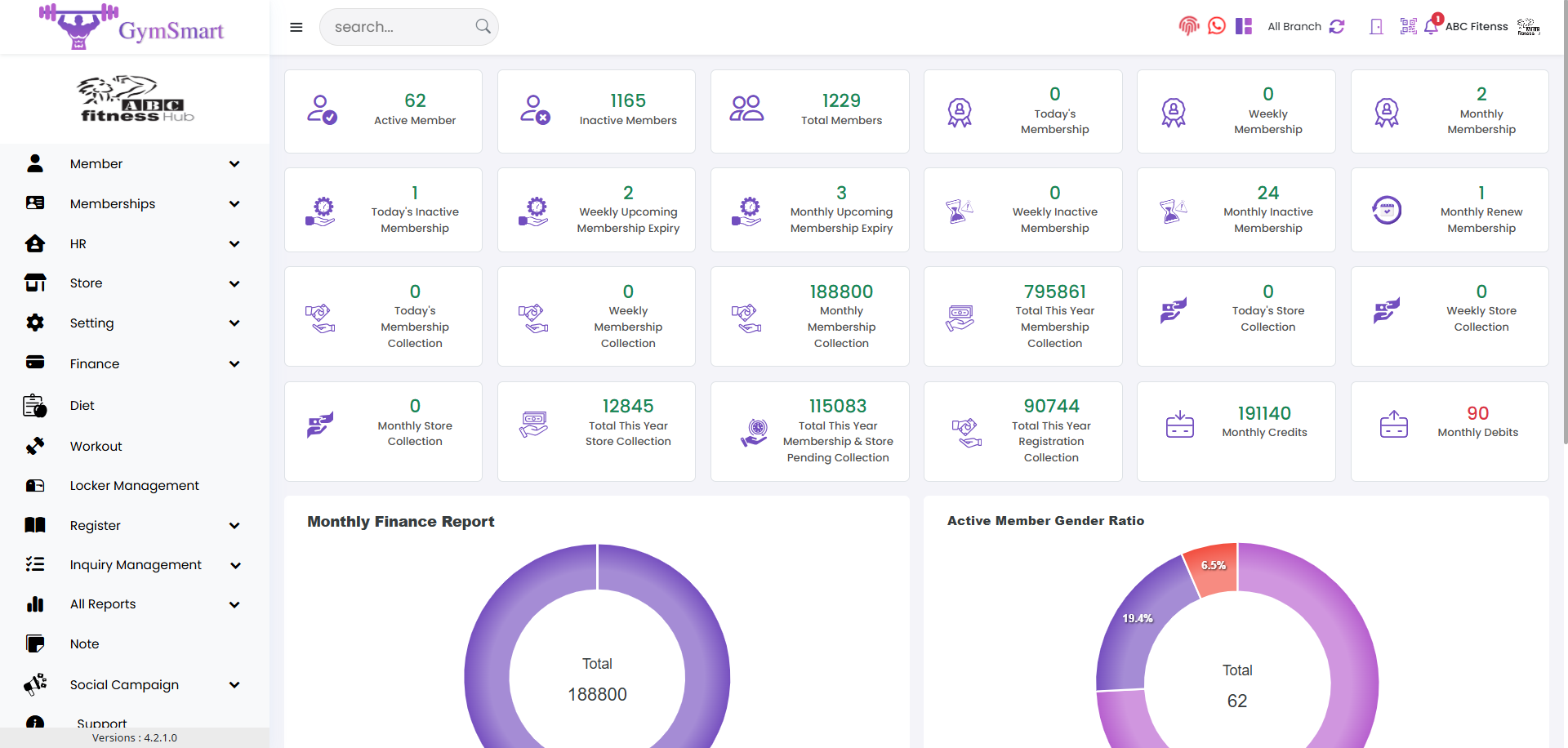Click the Locker Management sidebar icon
1568x748 pixels.
tap(35, 485)
